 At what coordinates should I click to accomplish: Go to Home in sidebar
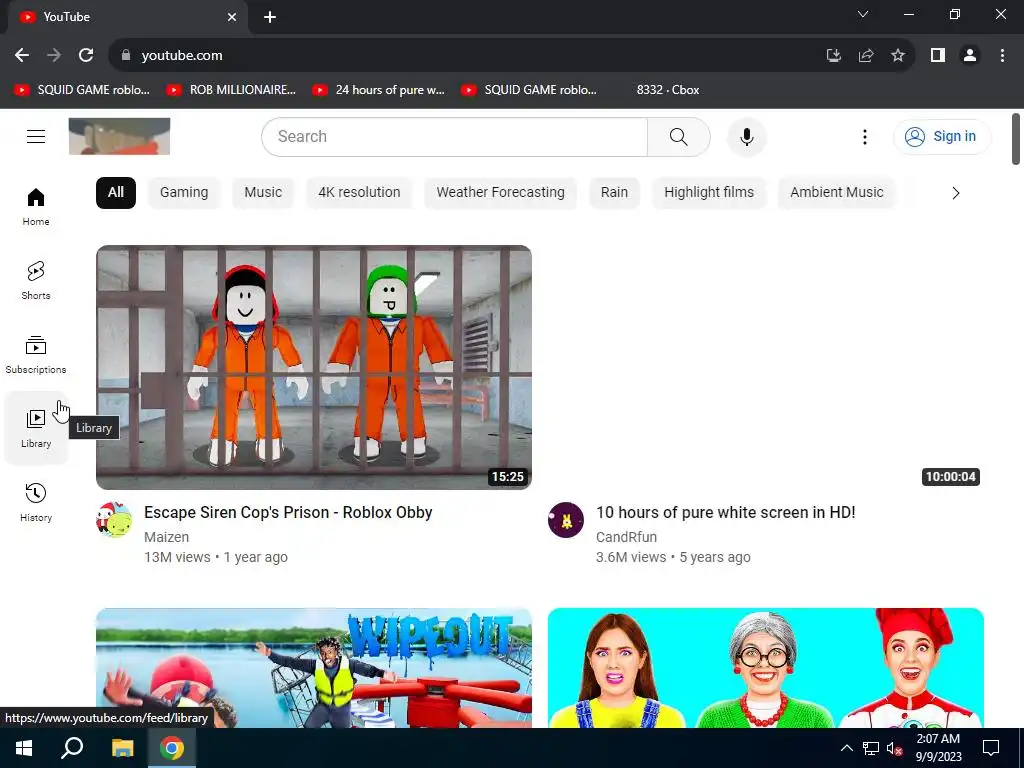coord(36,206)
